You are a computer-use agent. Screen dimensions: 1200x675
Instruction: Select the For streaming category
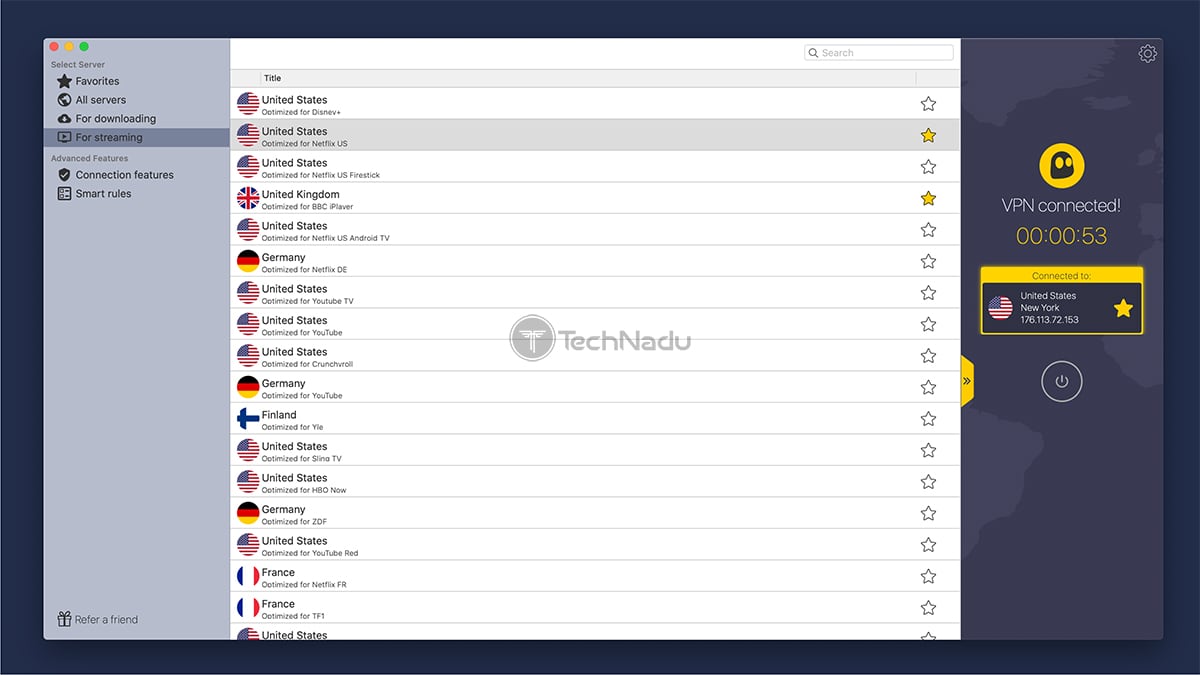point(137,138)
